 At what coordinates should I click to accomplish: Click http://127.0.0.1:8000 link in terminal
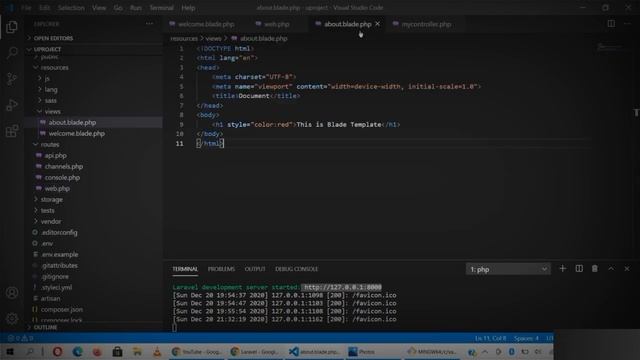(x=342, y=287)
